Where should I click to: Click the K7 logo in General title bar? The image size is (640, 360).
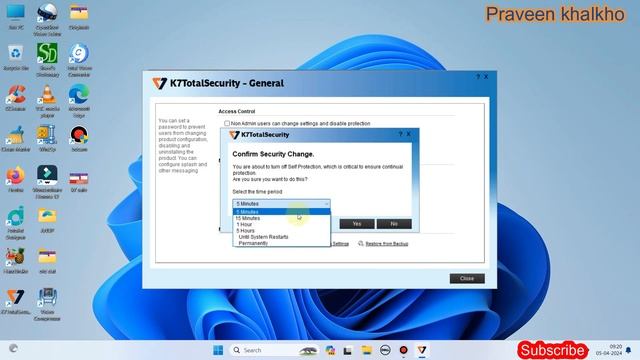pos(159,83)
